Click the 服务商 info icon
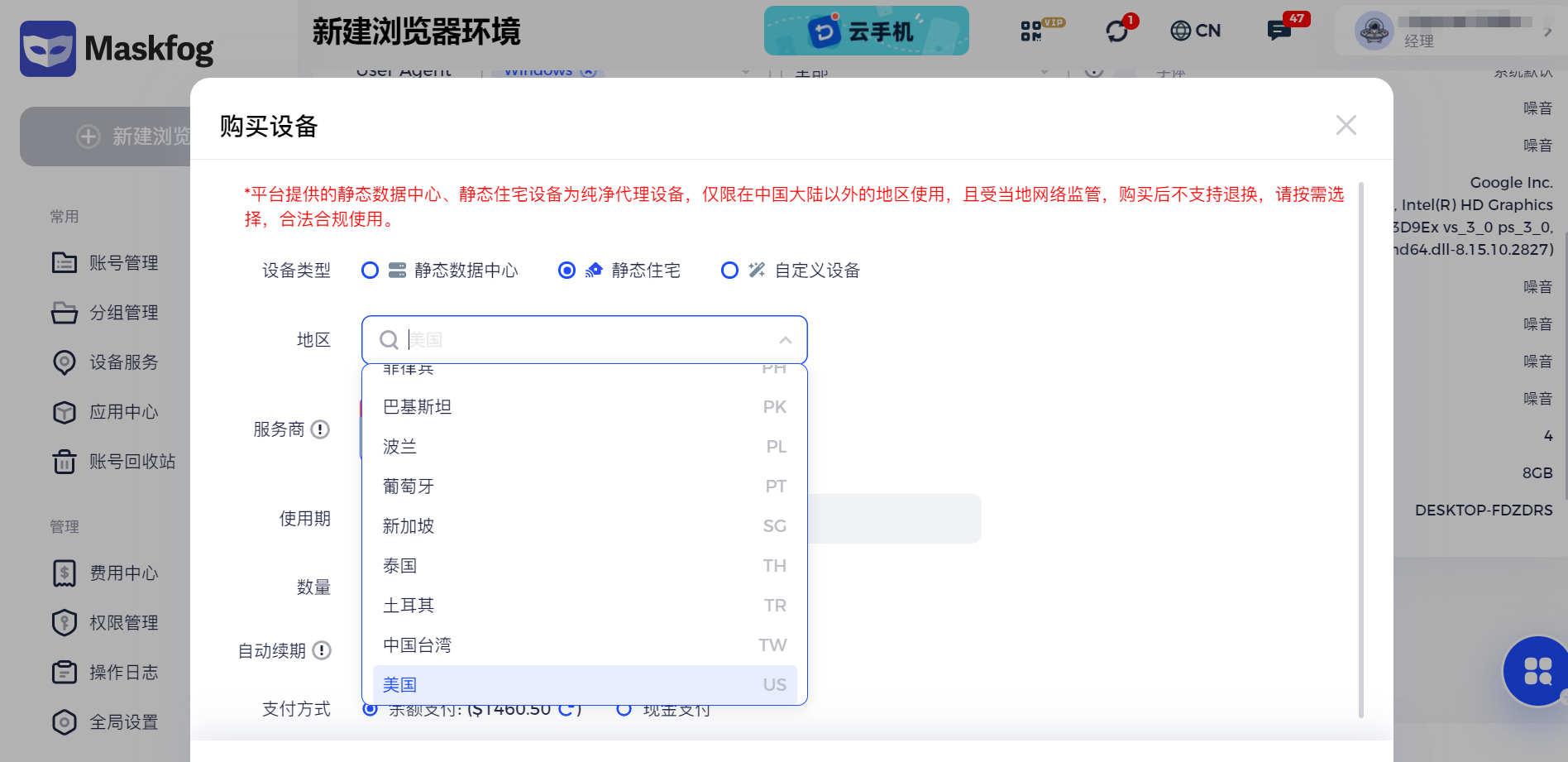The width and height of the screenshot is (1568, 762). 320,429
